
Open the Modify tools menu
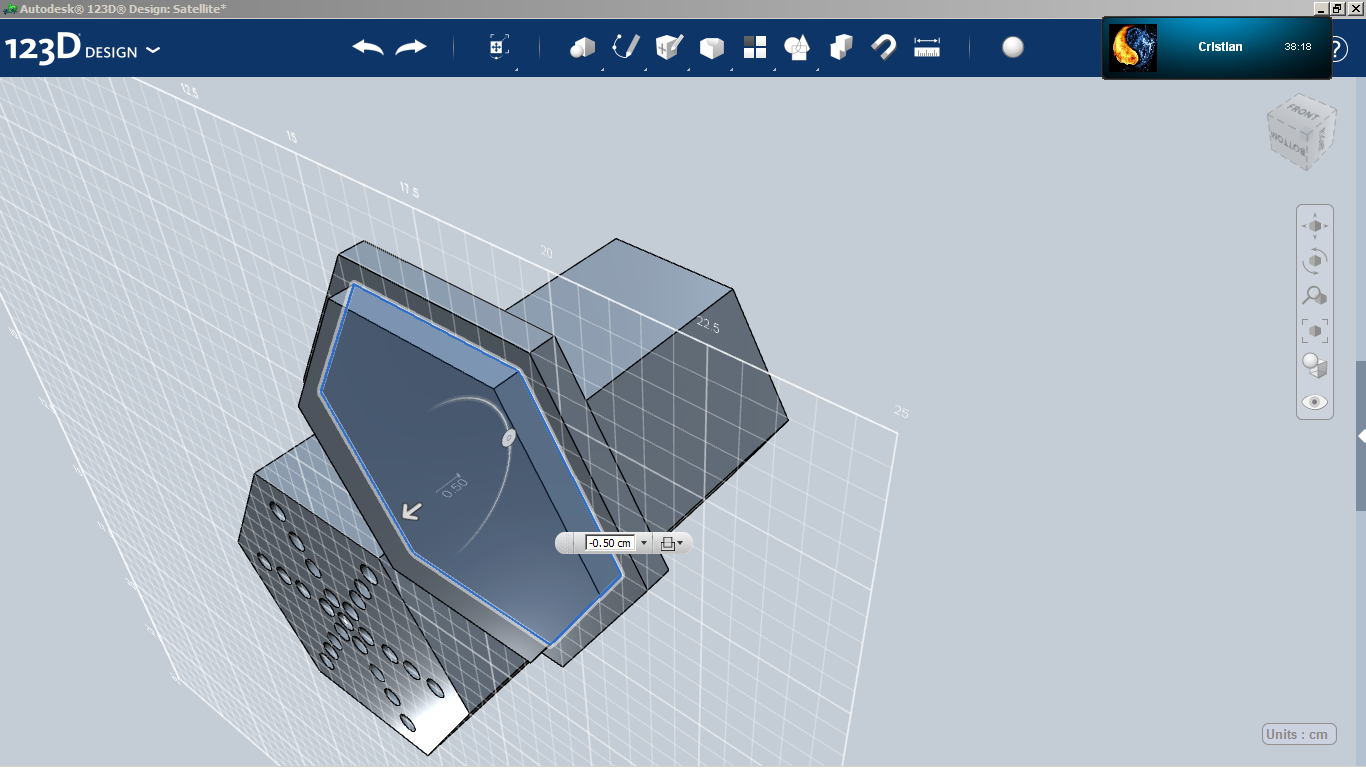(711, 47)
